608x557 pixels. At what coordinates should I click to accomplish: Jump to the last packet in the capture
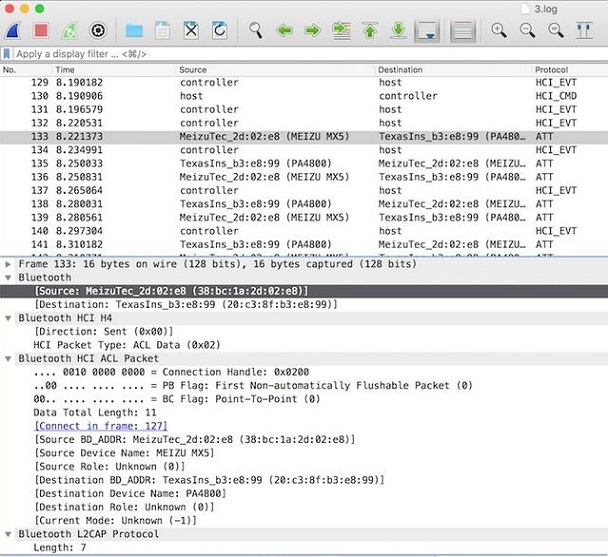tap(398, 30)
